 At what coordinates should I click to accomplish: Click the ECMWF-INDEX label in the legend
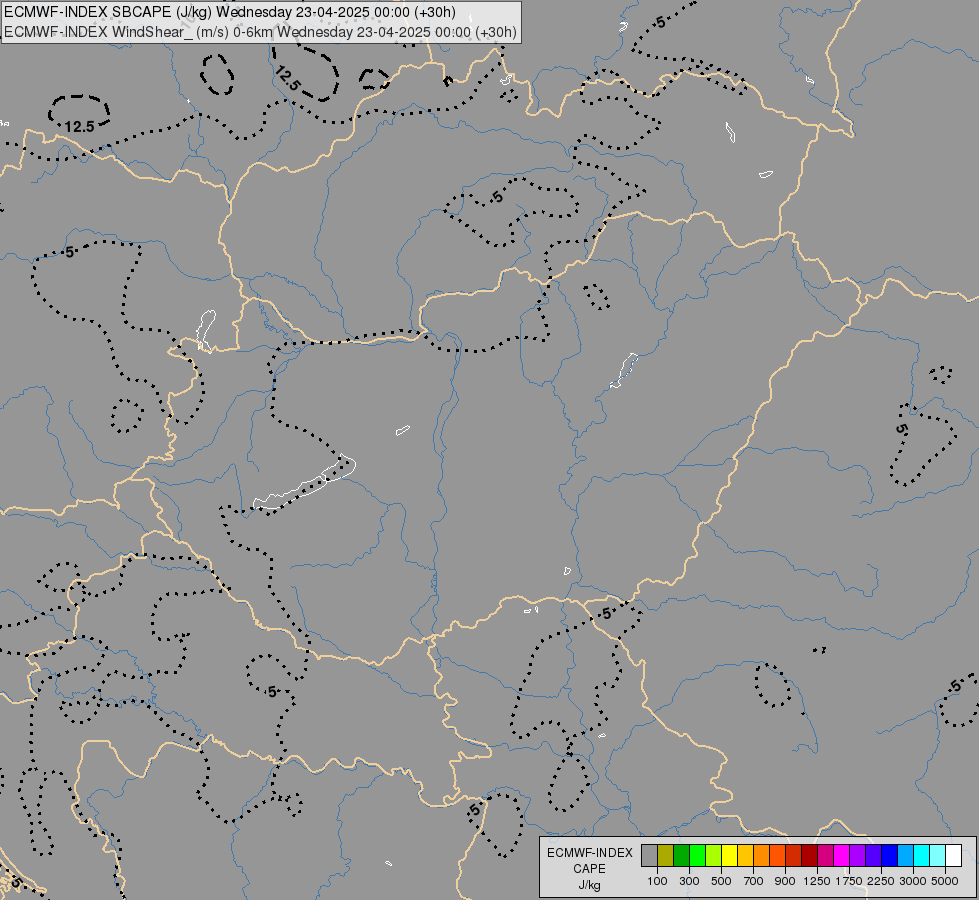click(589, 853)
